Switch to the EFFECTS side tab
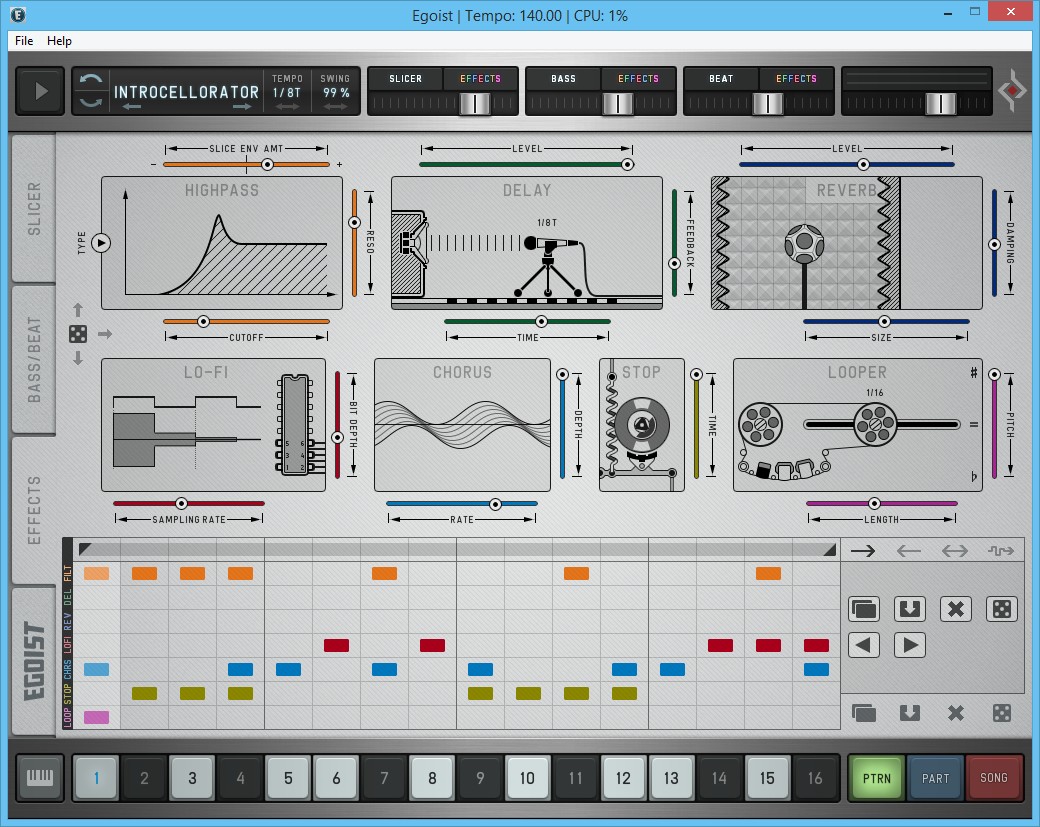The width and height of the screenshot is (1040, 827). coord(33,511)
